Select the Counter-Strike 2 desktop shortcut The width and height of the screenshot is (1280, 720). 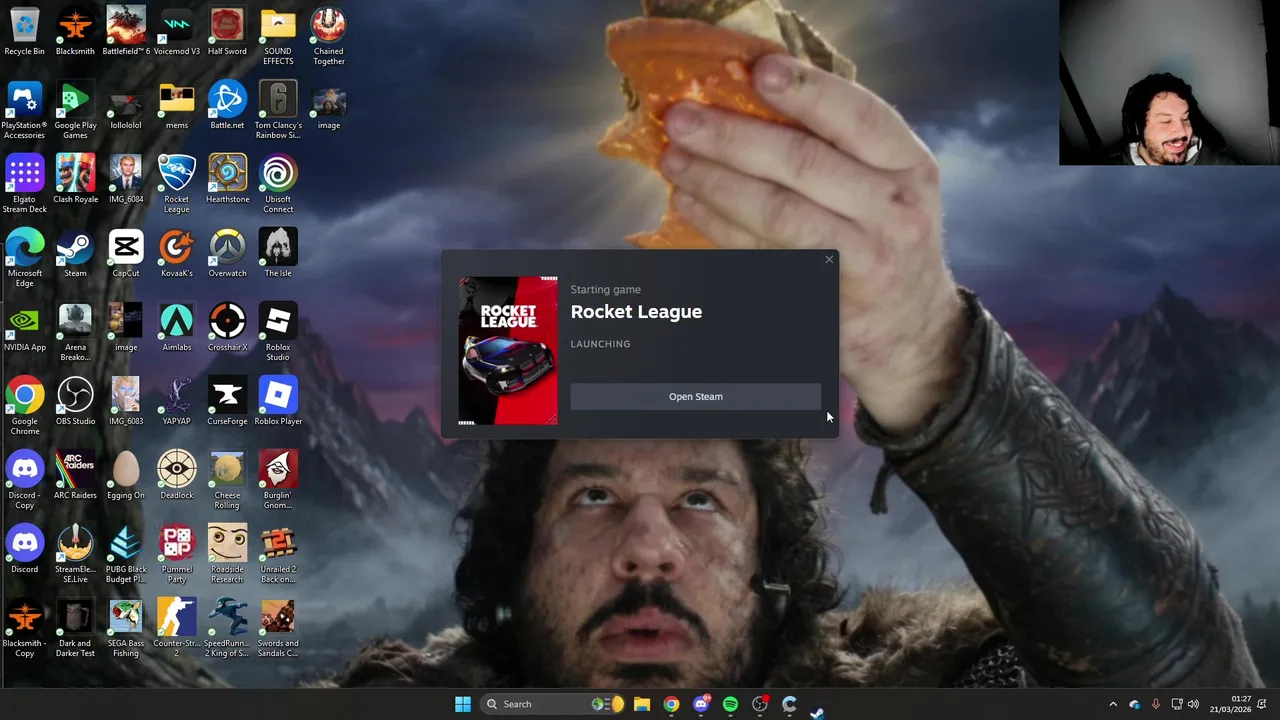[177, 629]
